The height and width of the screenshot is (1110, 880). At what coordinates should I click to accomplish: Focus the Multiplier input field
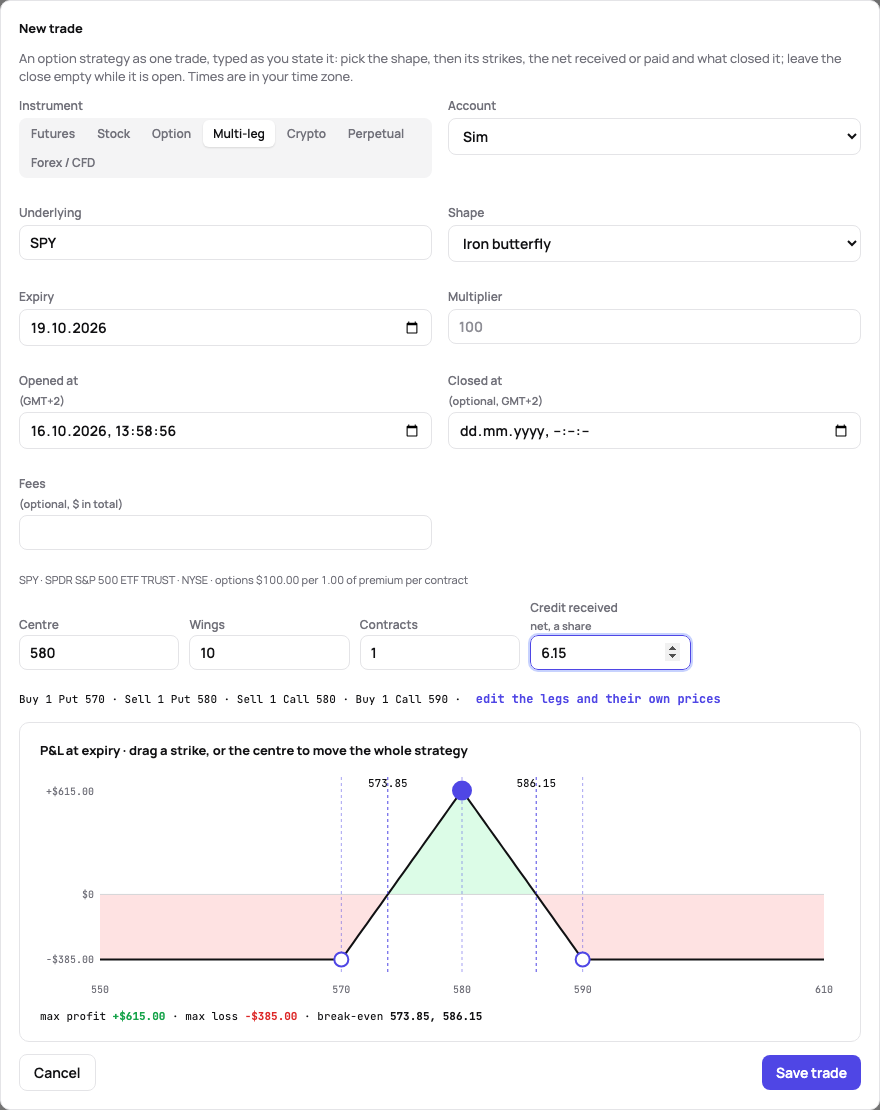coord(654,327)
